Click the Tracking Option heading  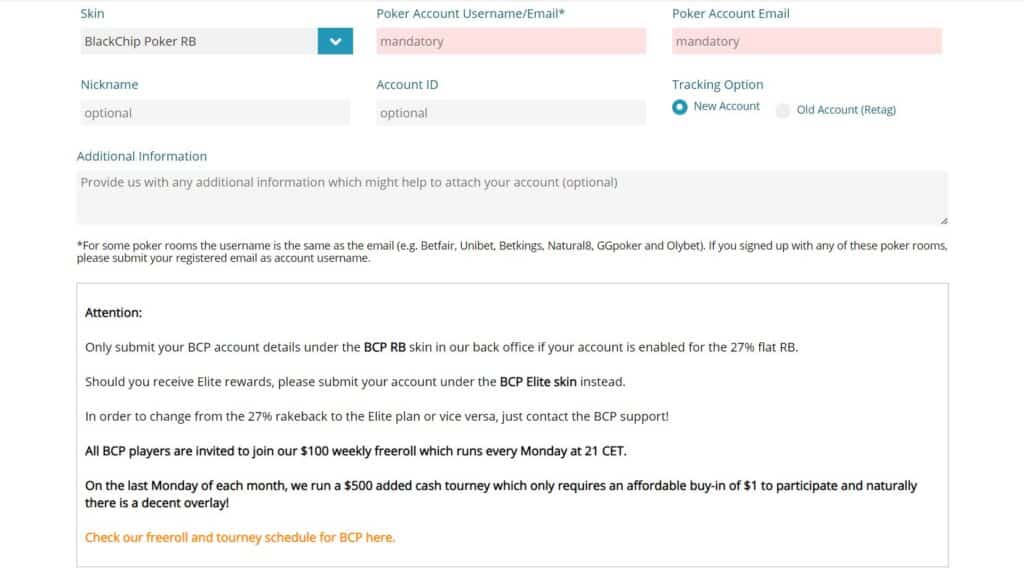click(x=717, y=85)
